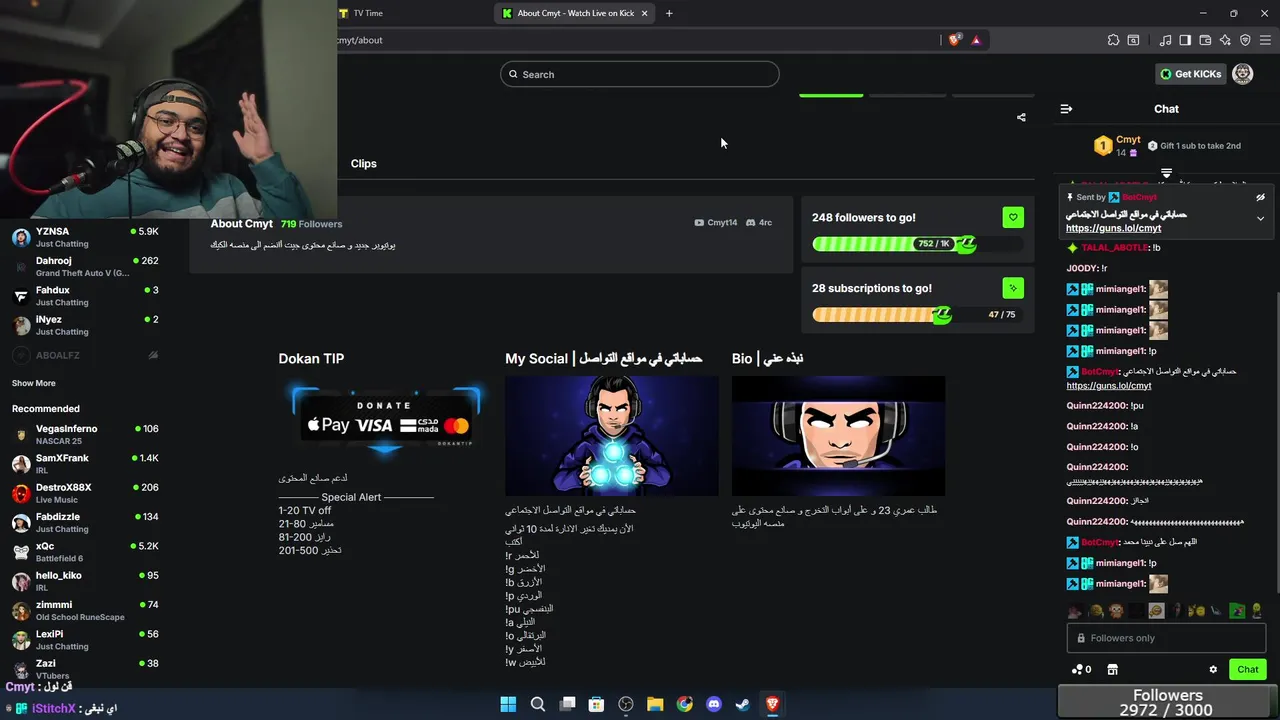The width and height of the screenshot is (1280, 720).
Task: Open VegasInferno NASCAR 25 channel
Action: (85, 434)
